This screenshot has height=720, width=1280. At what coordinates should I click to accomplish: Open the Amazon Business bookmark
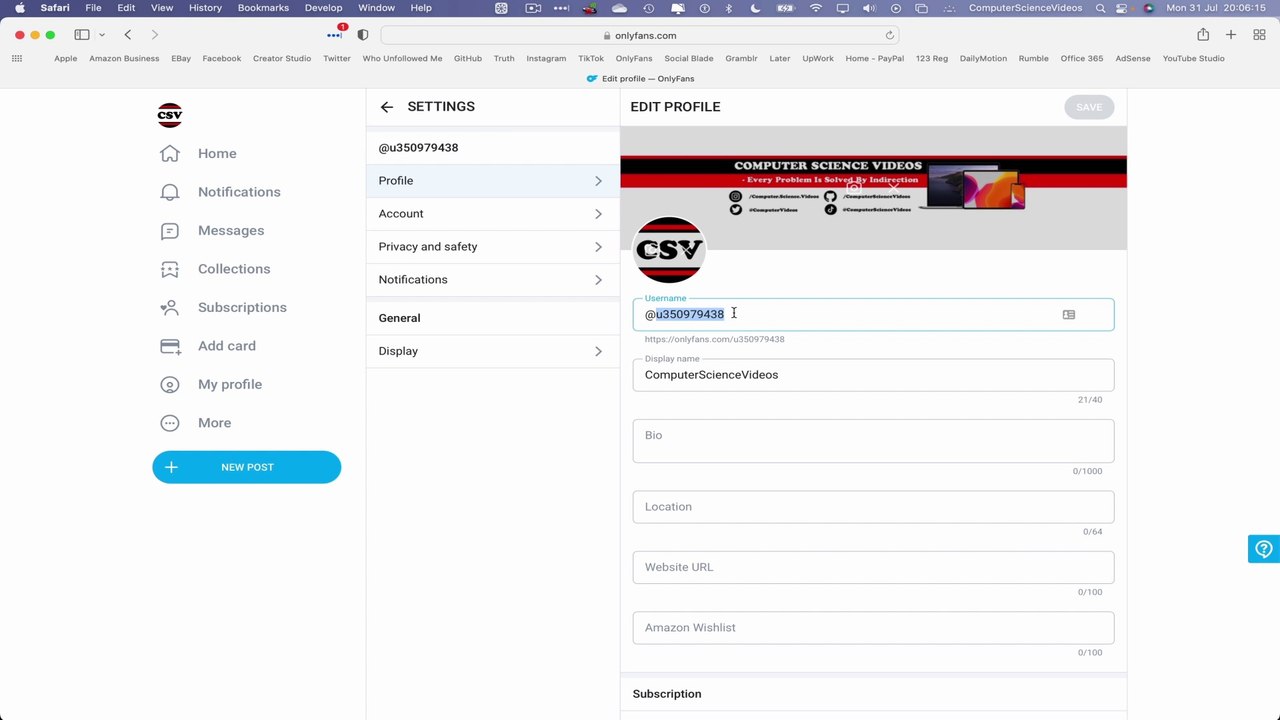click(x=124, y=58)
